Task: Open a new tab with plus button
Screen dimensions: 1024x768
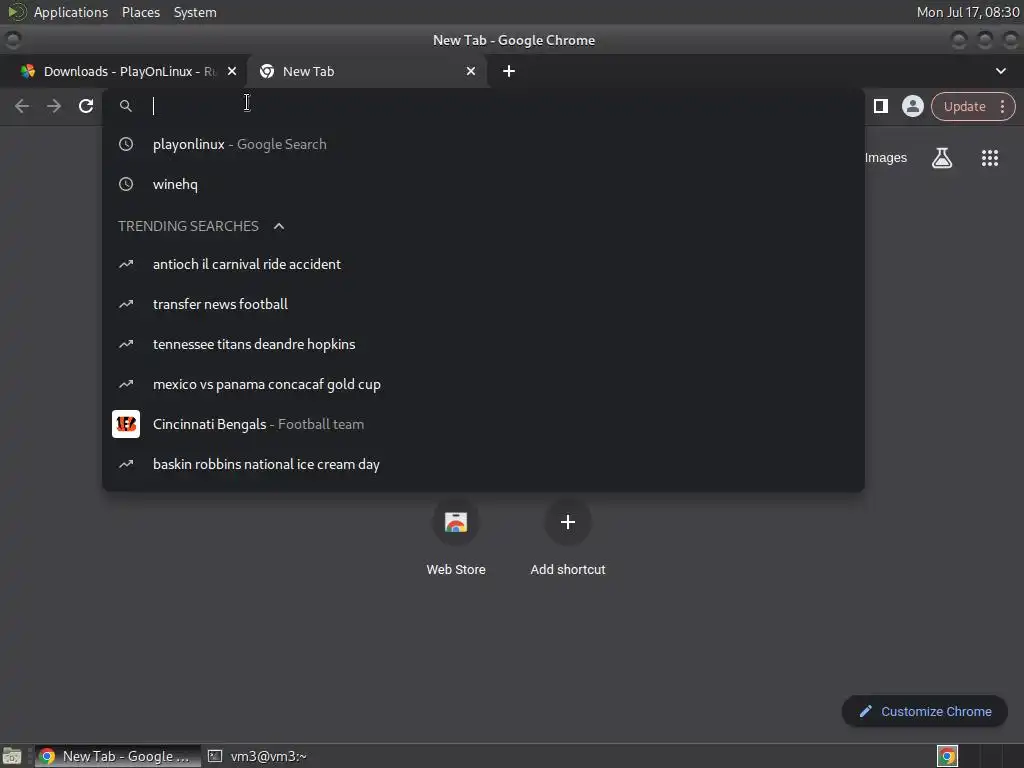Action: 509,71
